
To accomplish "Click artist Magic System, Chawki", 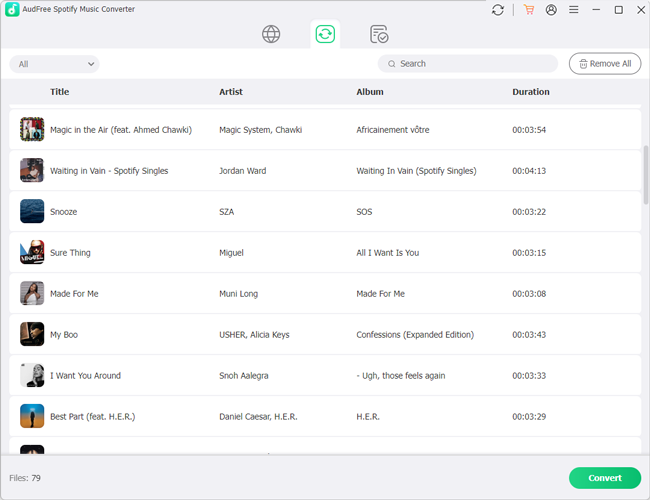I will (x=260, y=130).
